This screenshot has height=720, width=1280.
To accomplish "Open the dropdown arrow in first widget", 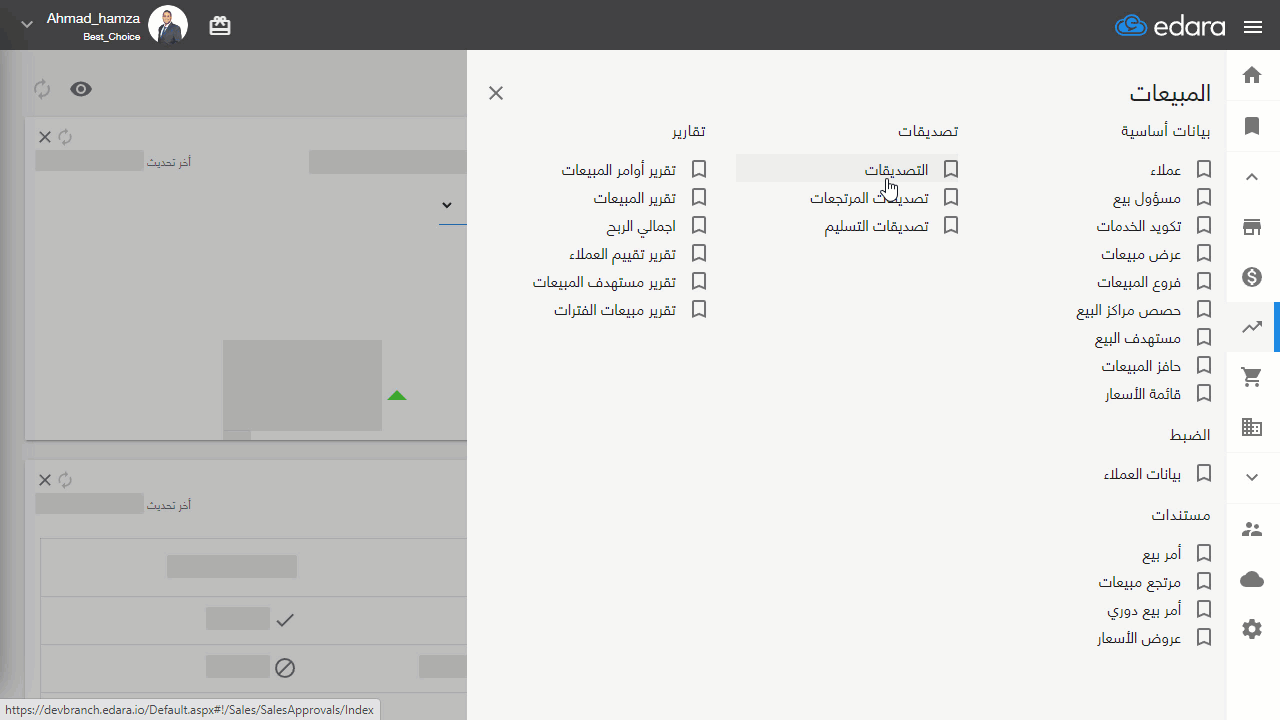I will (447, 205).
